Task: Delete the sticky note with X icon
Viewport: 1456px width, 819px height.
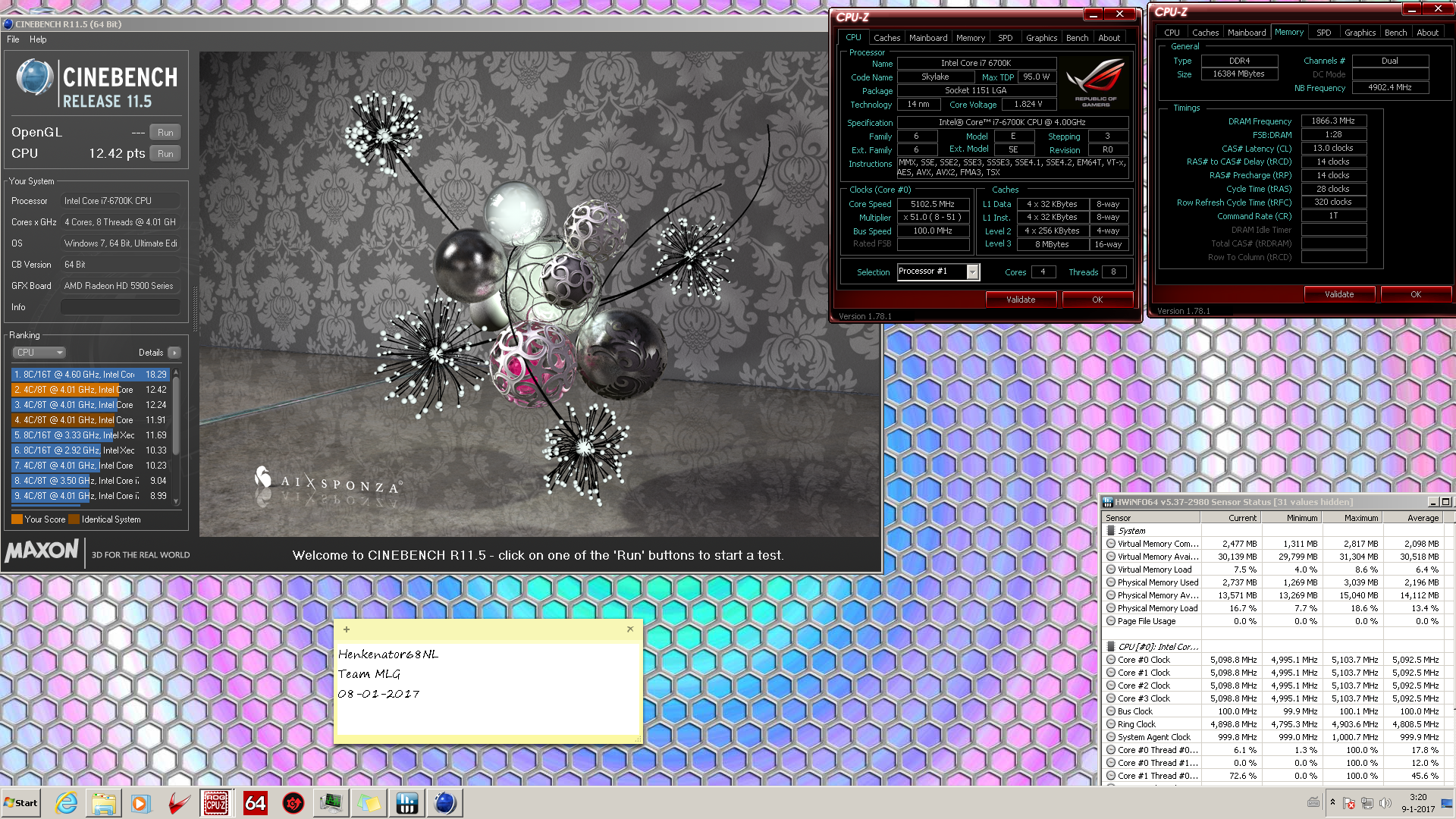Action: [x=630, y=629]
